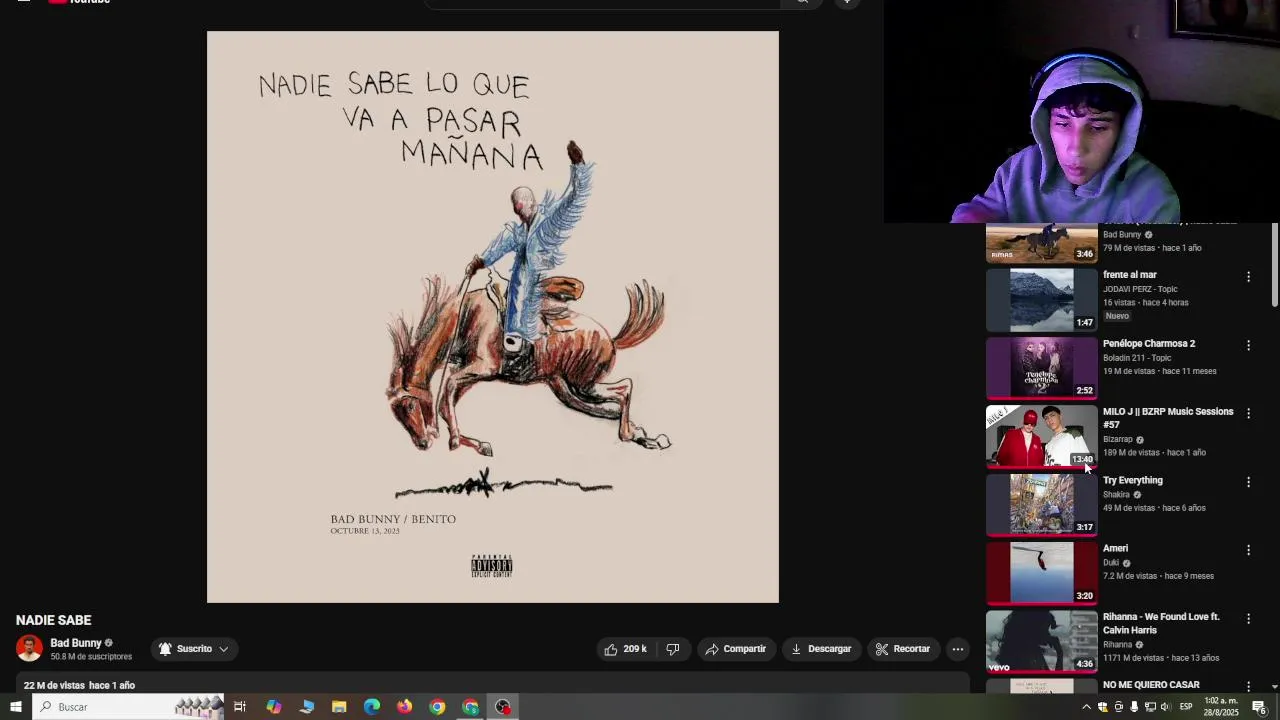This screenshot has width=1280, height=720.
Task: Click the recommended videos scrollbar thumb
Action: click(1274, 265)
